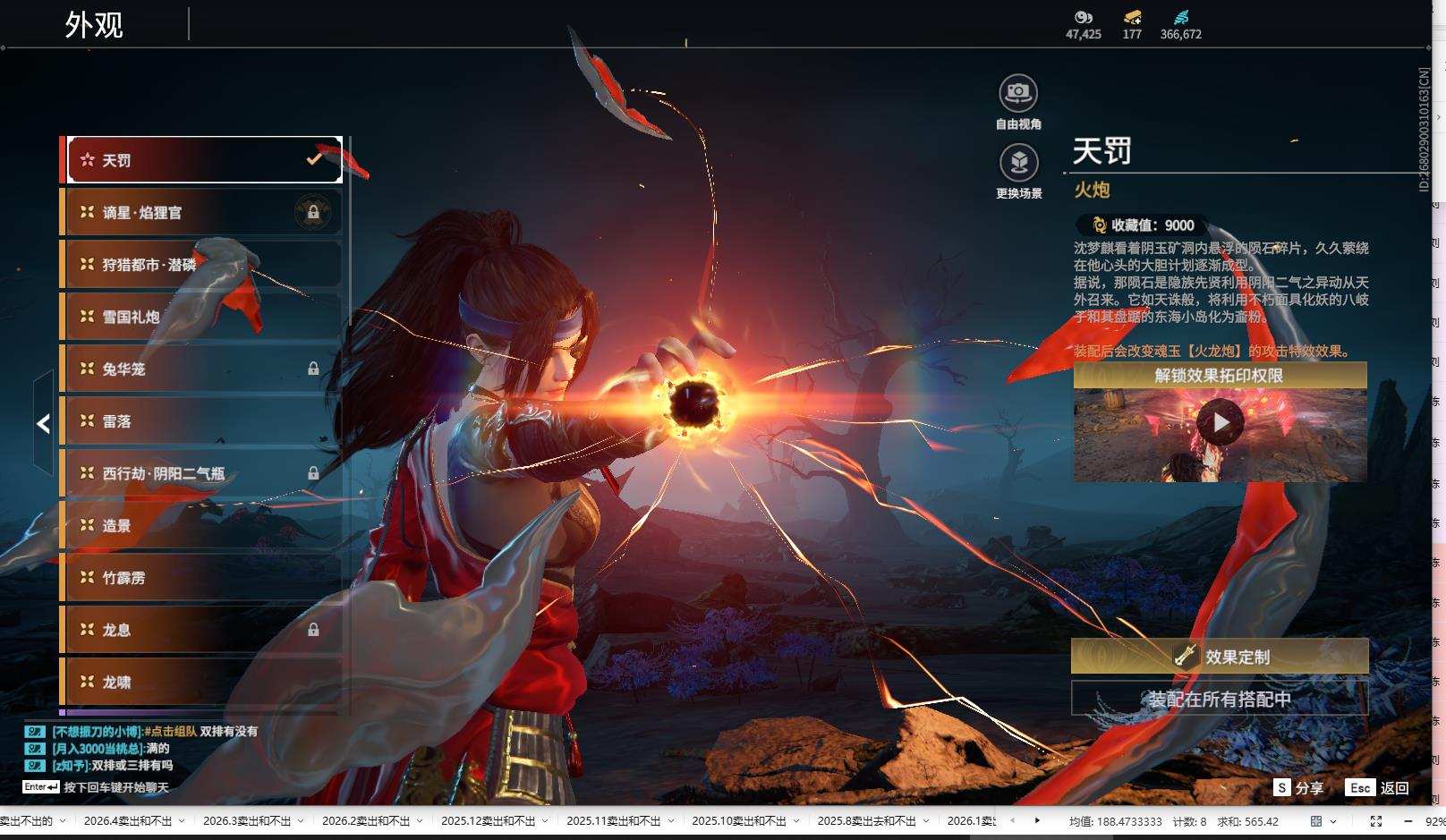The height and width of the screenshot is (840, 1446).
Task: Click the silver coin currency icon above 47,425
Action: click(1084, 17)
